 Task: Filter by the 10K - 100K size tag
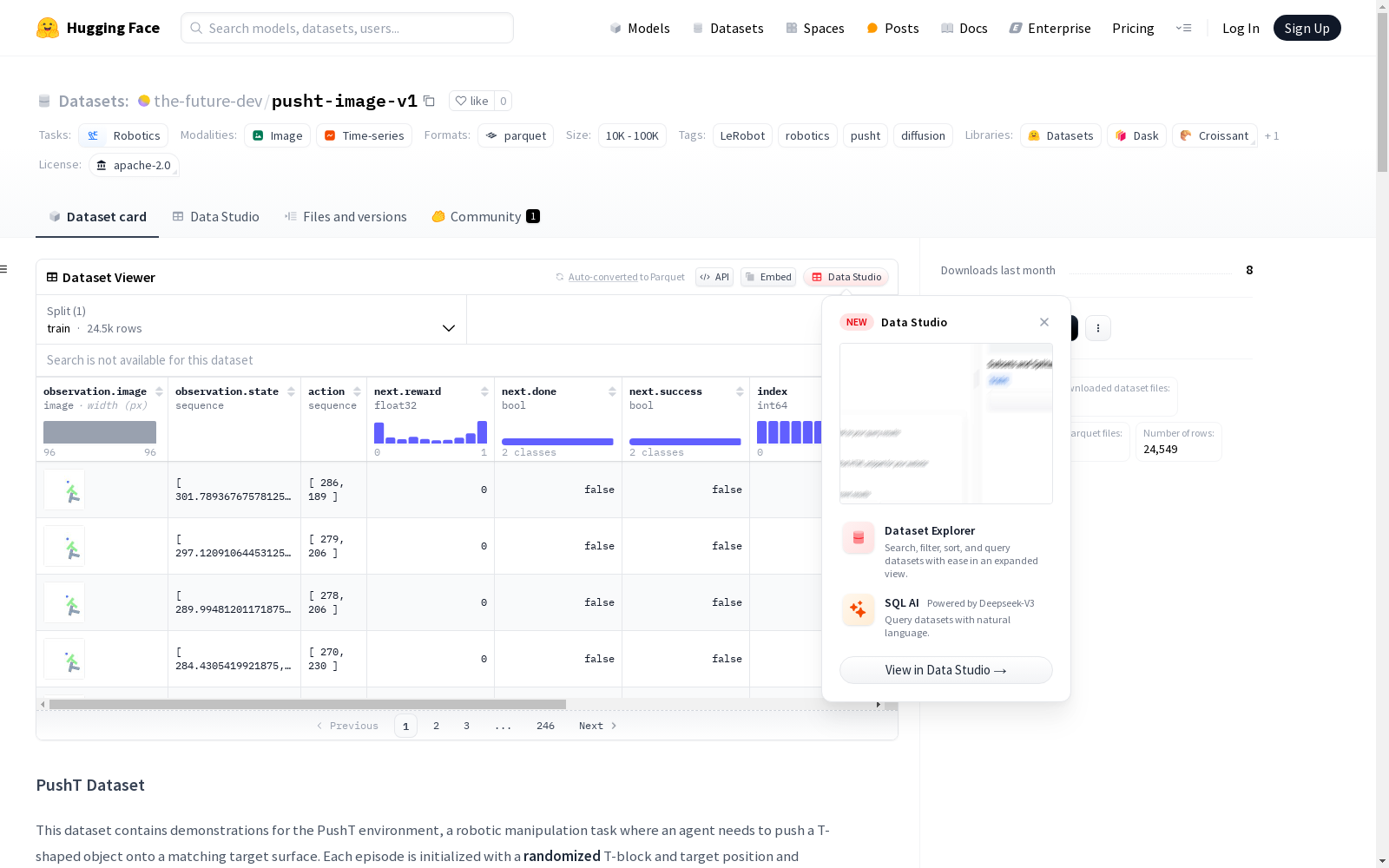[x=632, y=135]
